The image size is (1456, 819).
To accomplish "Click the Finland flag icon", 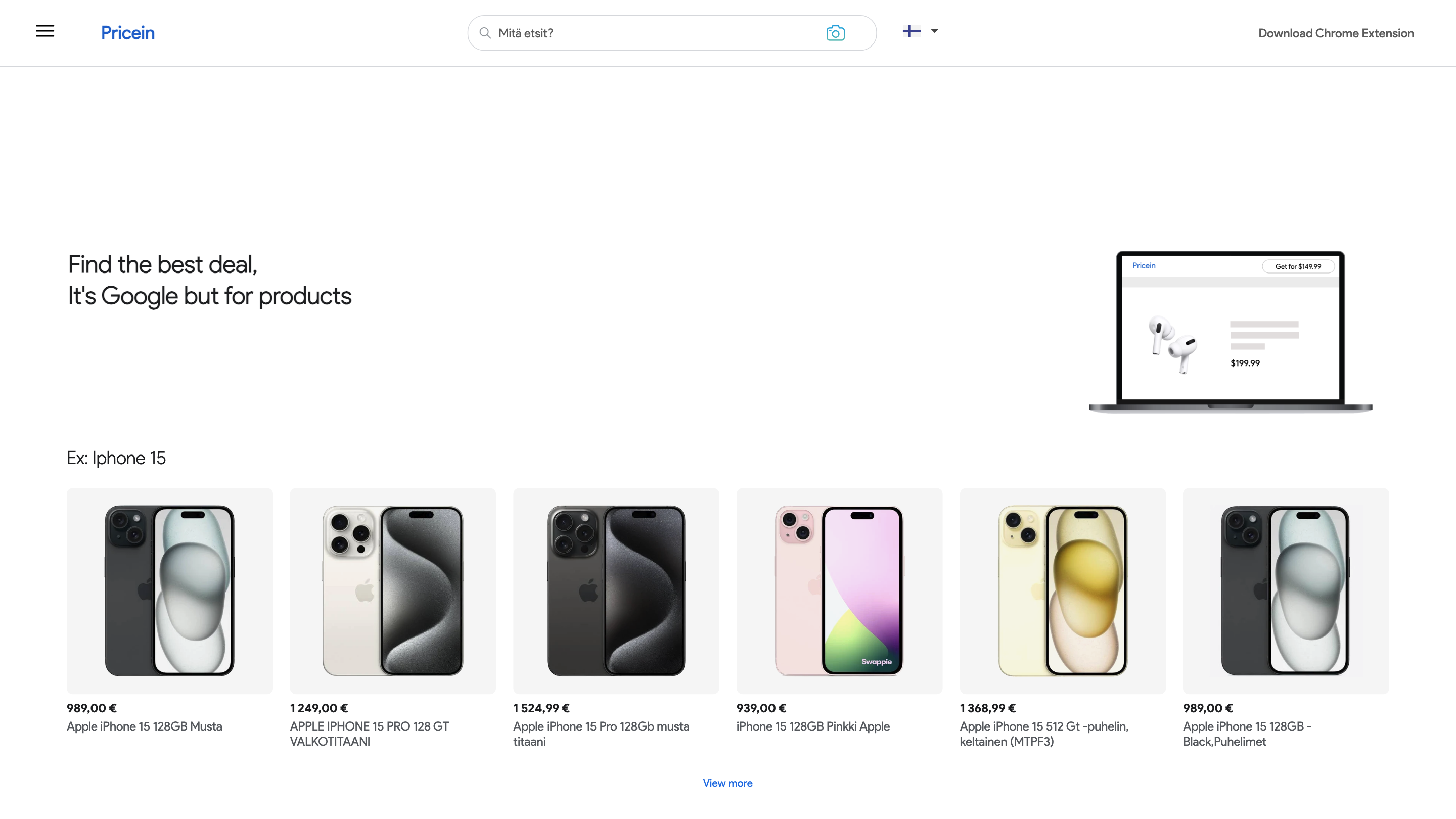I will [x=911, y=31].
